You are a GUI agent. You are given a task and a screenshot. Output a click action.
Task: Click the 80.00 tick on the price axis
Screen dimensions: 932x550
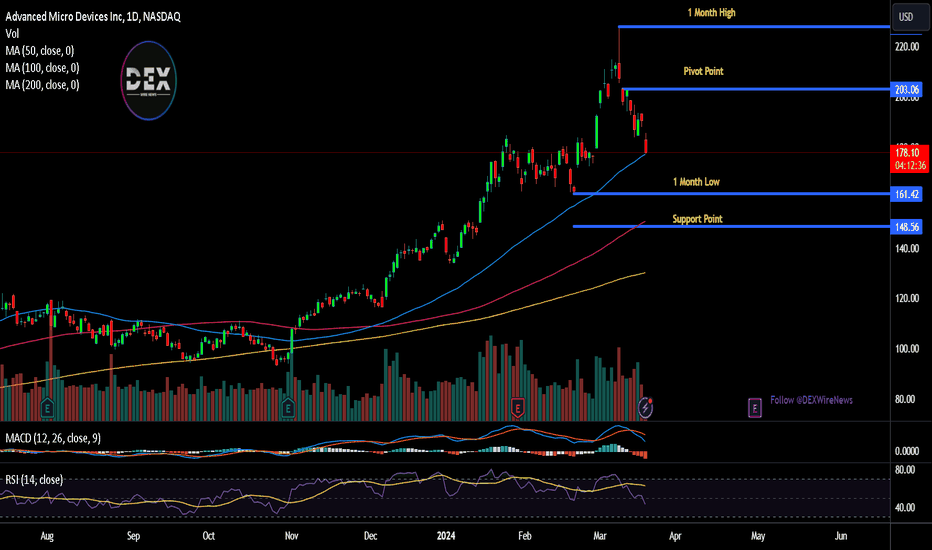coord(905,400)
